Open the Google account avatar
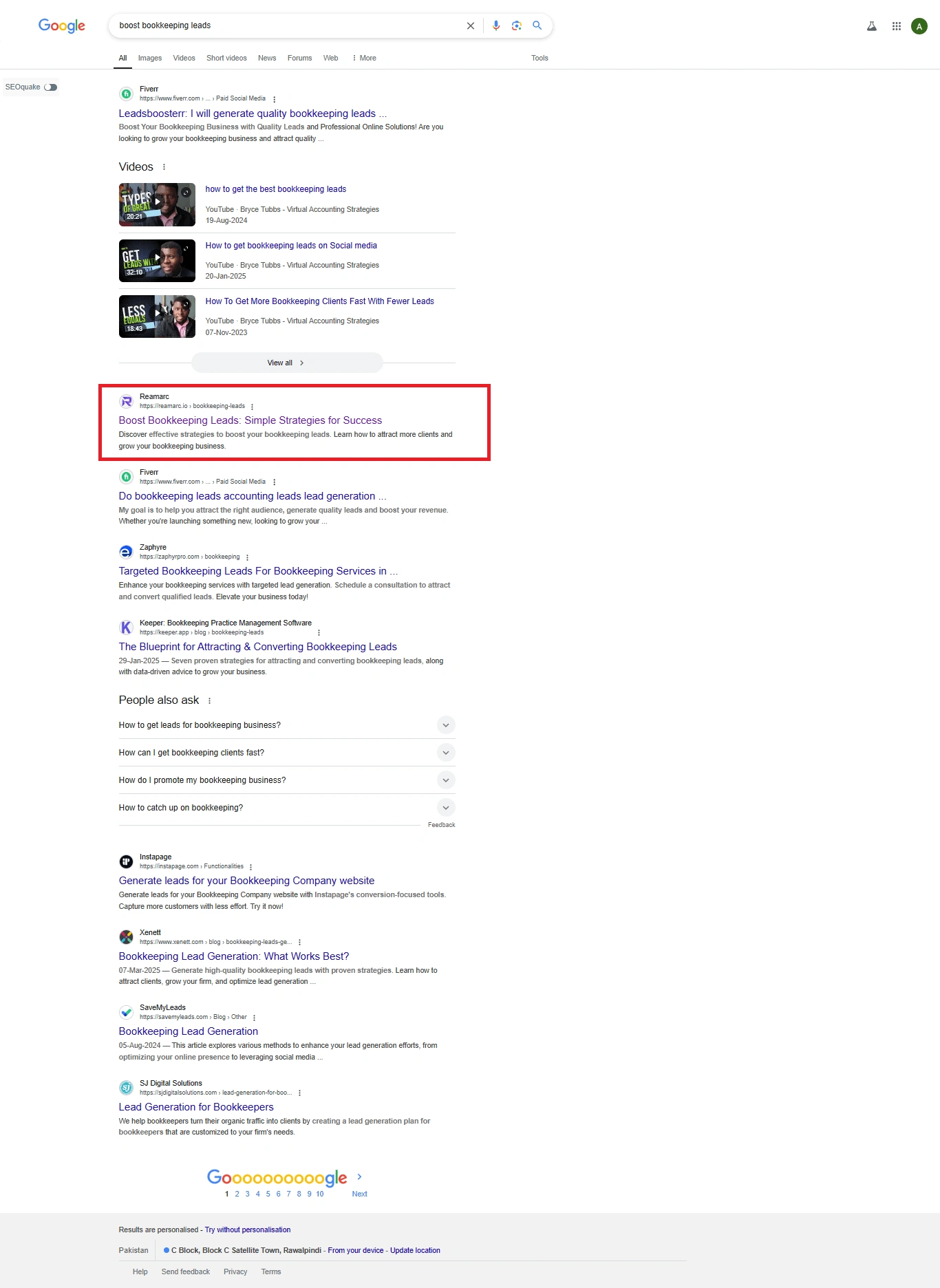 coord(919,26)
